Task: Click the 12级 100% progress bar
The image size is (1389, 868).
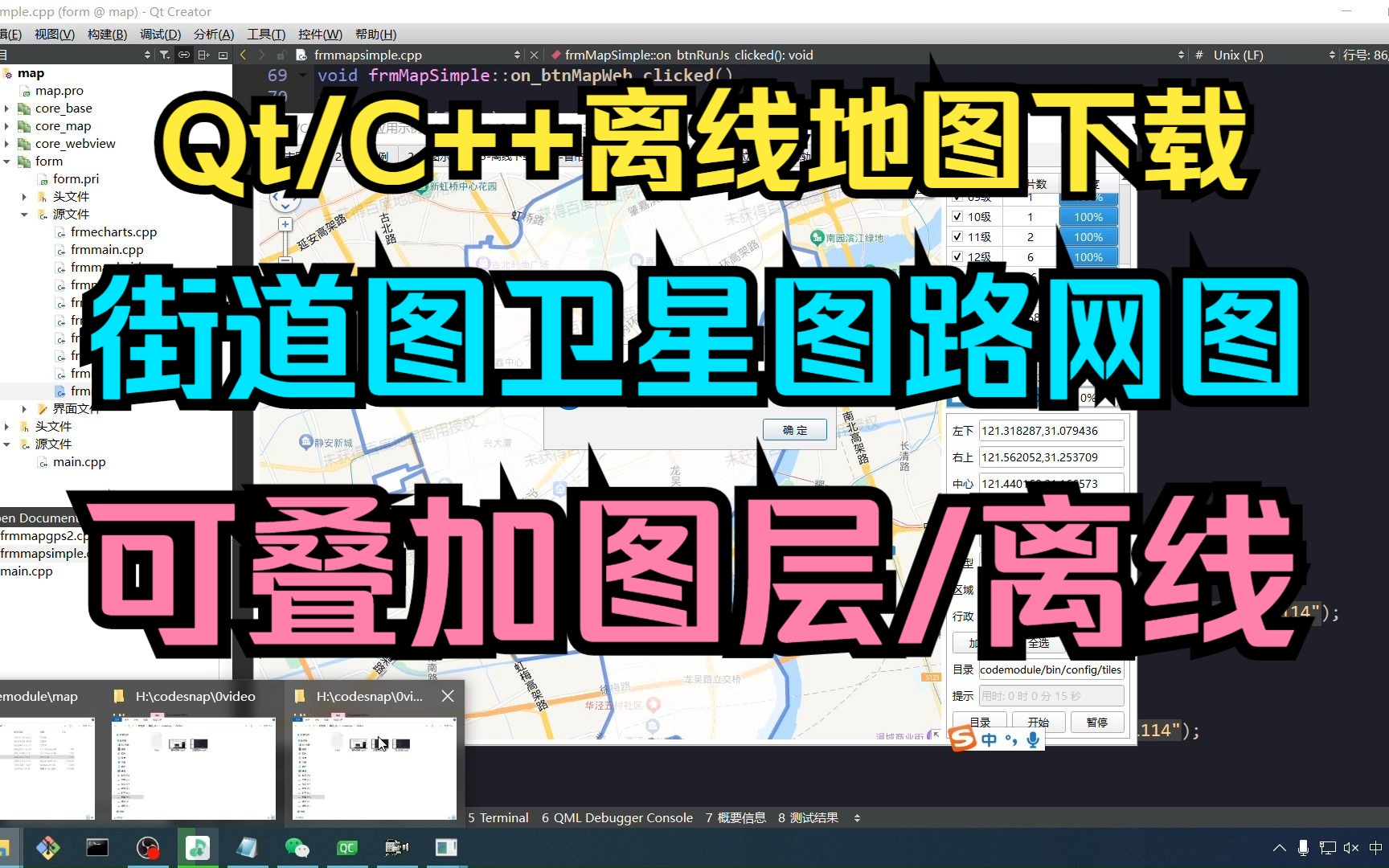Action: [1088, 256]
